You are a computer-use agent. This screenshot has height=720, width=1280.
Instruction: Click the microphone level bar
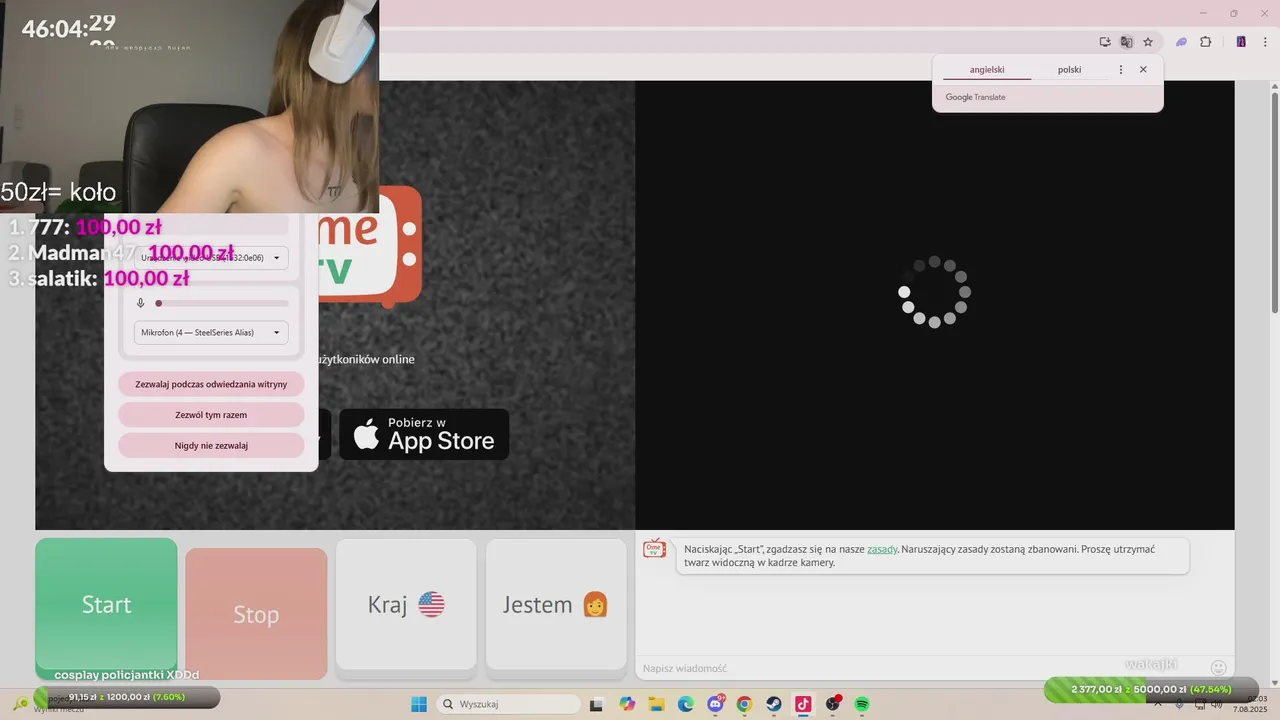[222, 303]
